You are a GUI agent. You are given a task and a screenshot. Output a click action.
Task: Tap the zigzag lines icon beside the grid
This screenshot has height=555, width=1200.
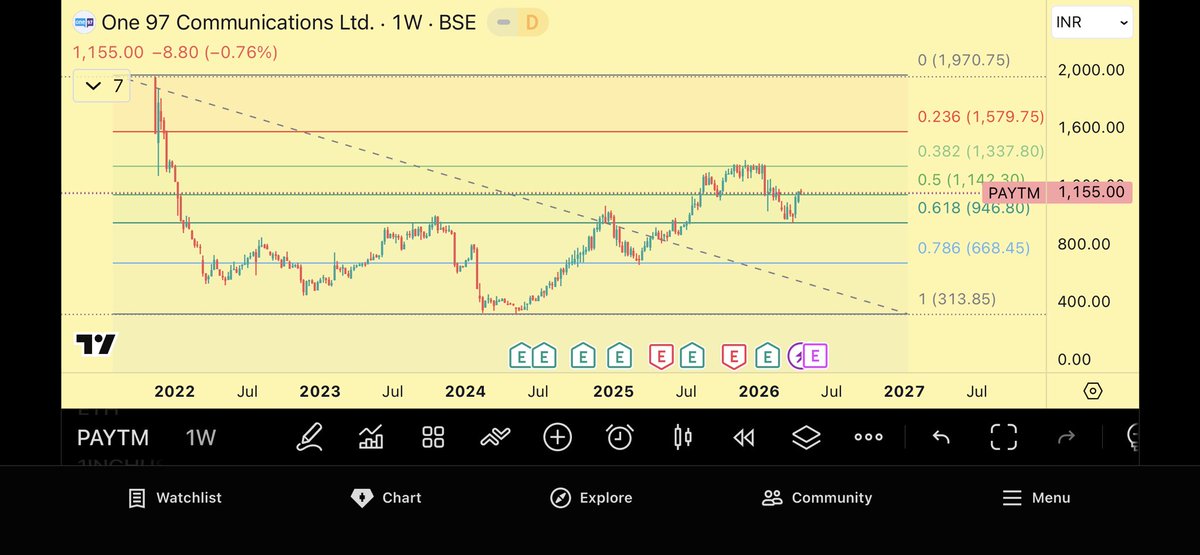coord(495,437)
